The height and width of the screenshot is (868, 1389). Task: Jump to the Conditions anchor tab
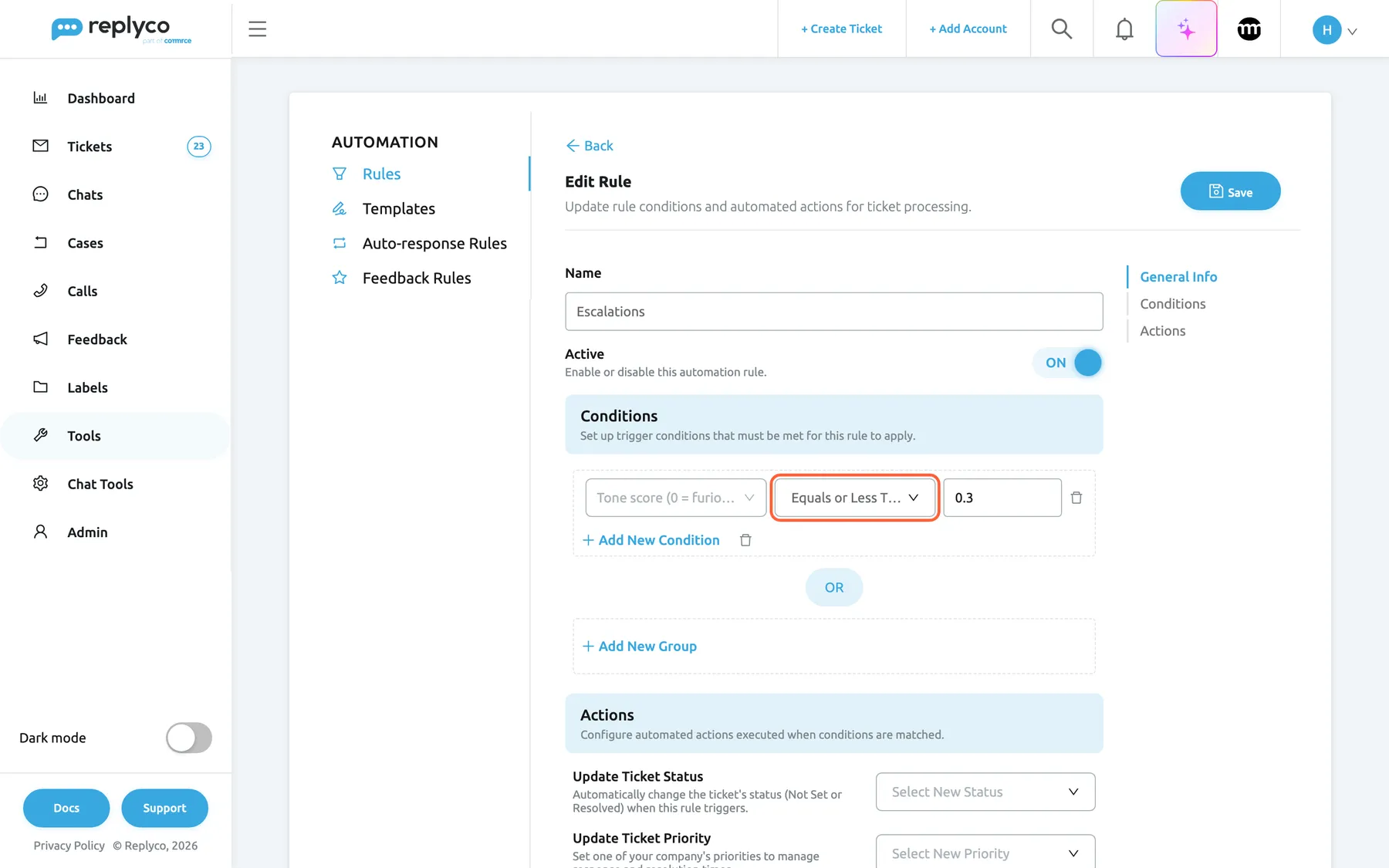(x=1173, y=304)
